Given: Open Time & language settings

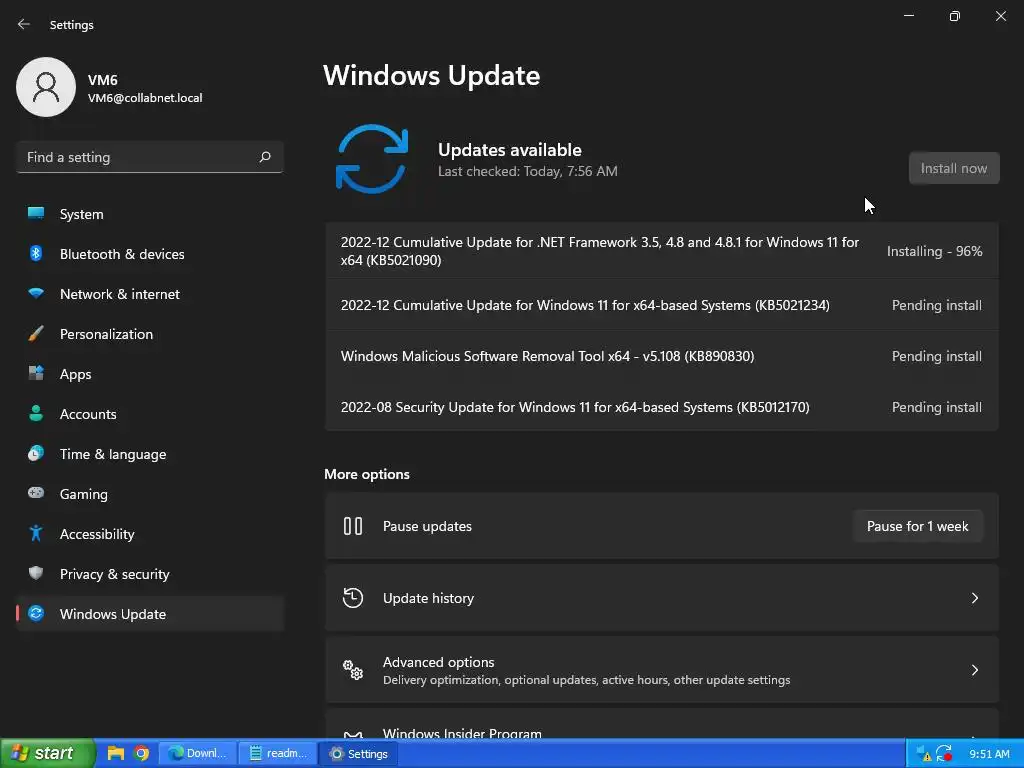Looking at the screenshot, I should (150, 454).
